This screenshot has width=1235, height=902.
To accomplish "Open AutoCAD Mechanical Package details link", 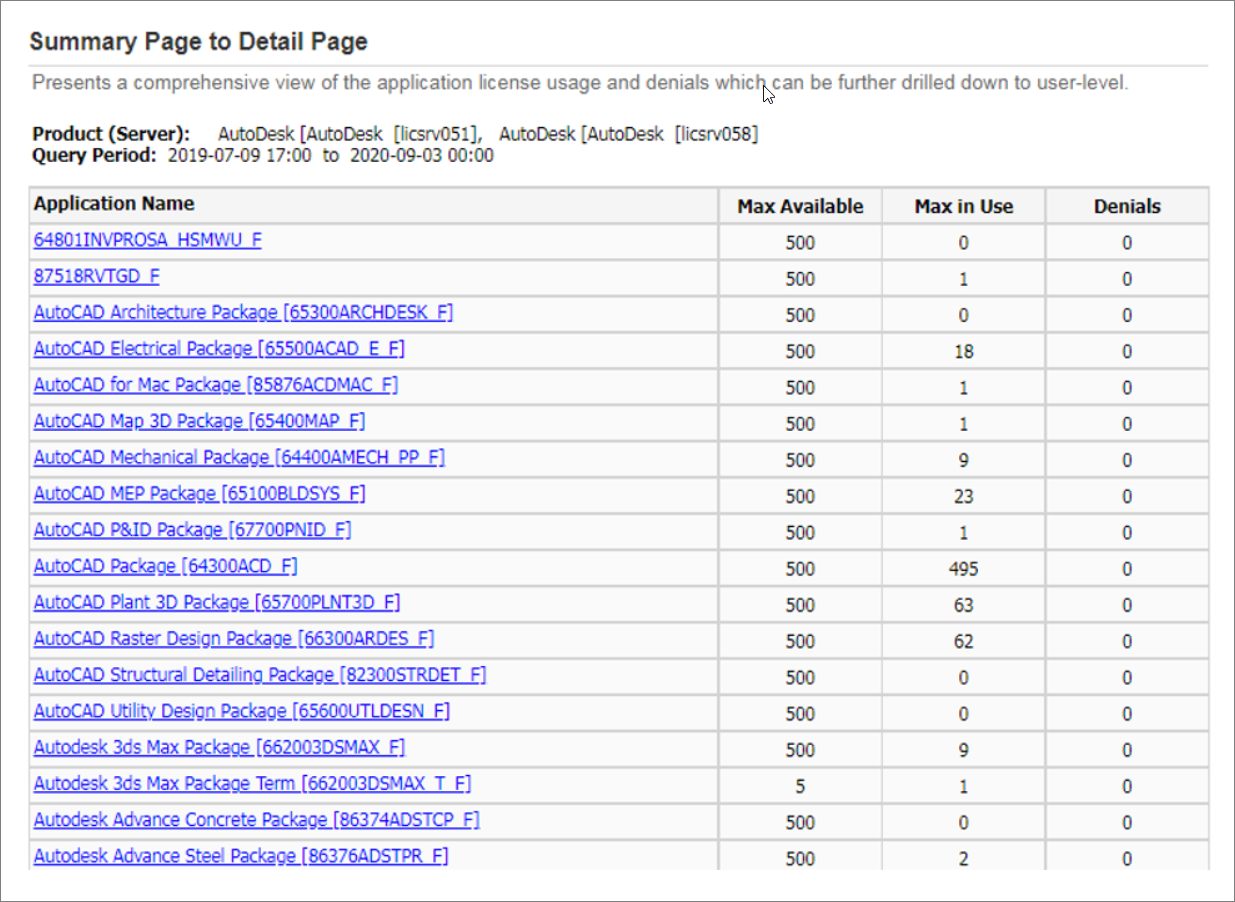I will (x=239, y=457).
